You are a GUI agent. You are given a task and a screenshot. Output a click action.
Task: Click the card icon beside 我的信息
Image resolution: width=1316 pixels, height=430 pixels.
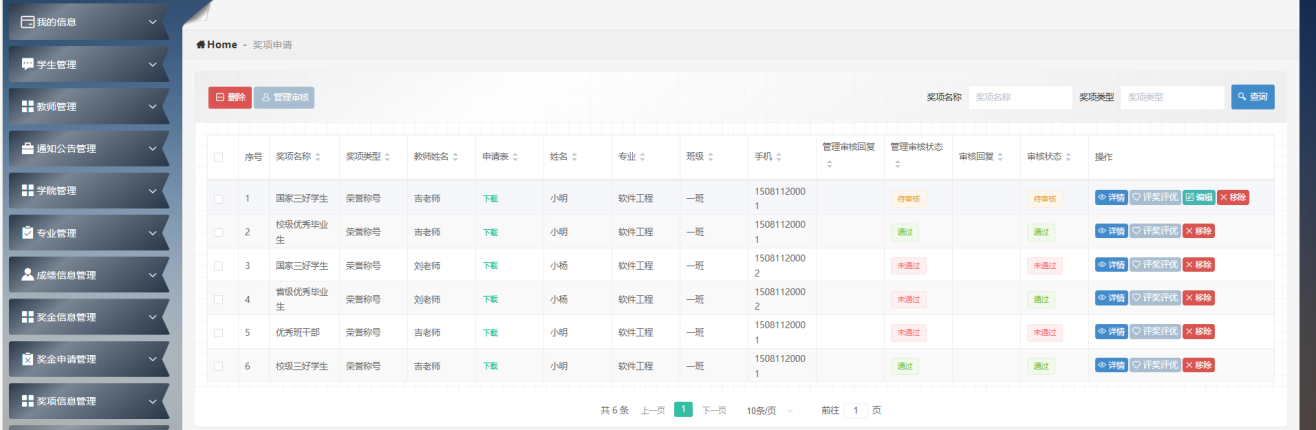click(x=28, y=22)
